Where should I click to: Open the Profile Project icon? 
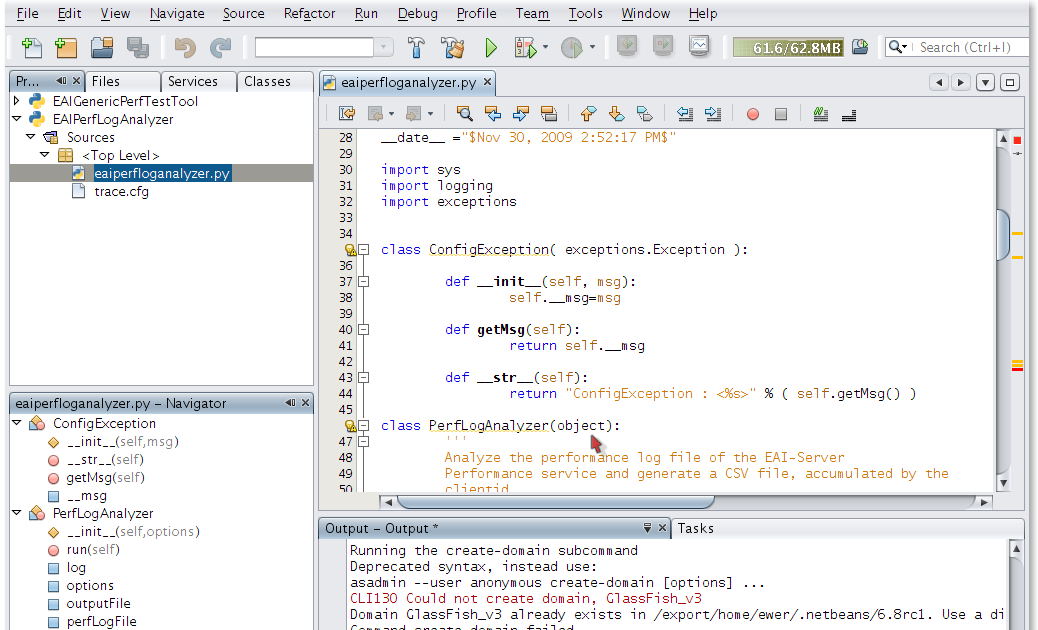570,46
